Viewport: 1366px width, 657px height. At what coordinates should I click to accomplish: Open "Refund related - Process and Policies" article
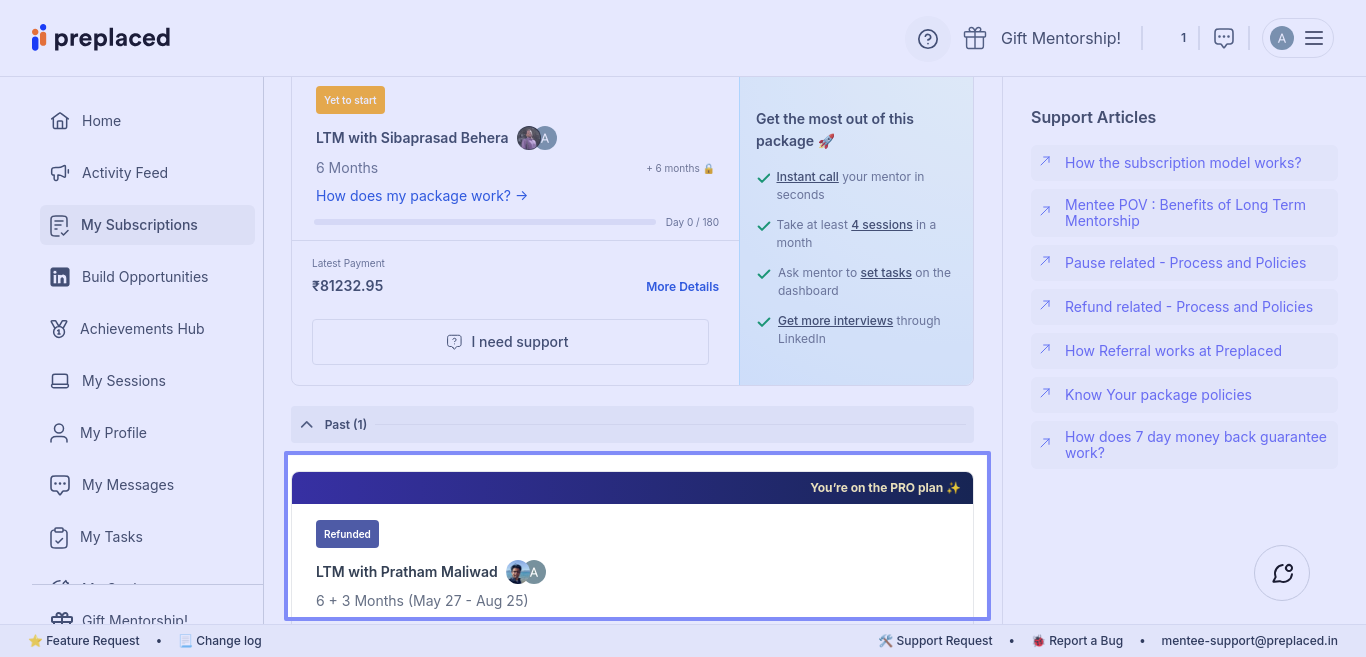[1188, 307]
